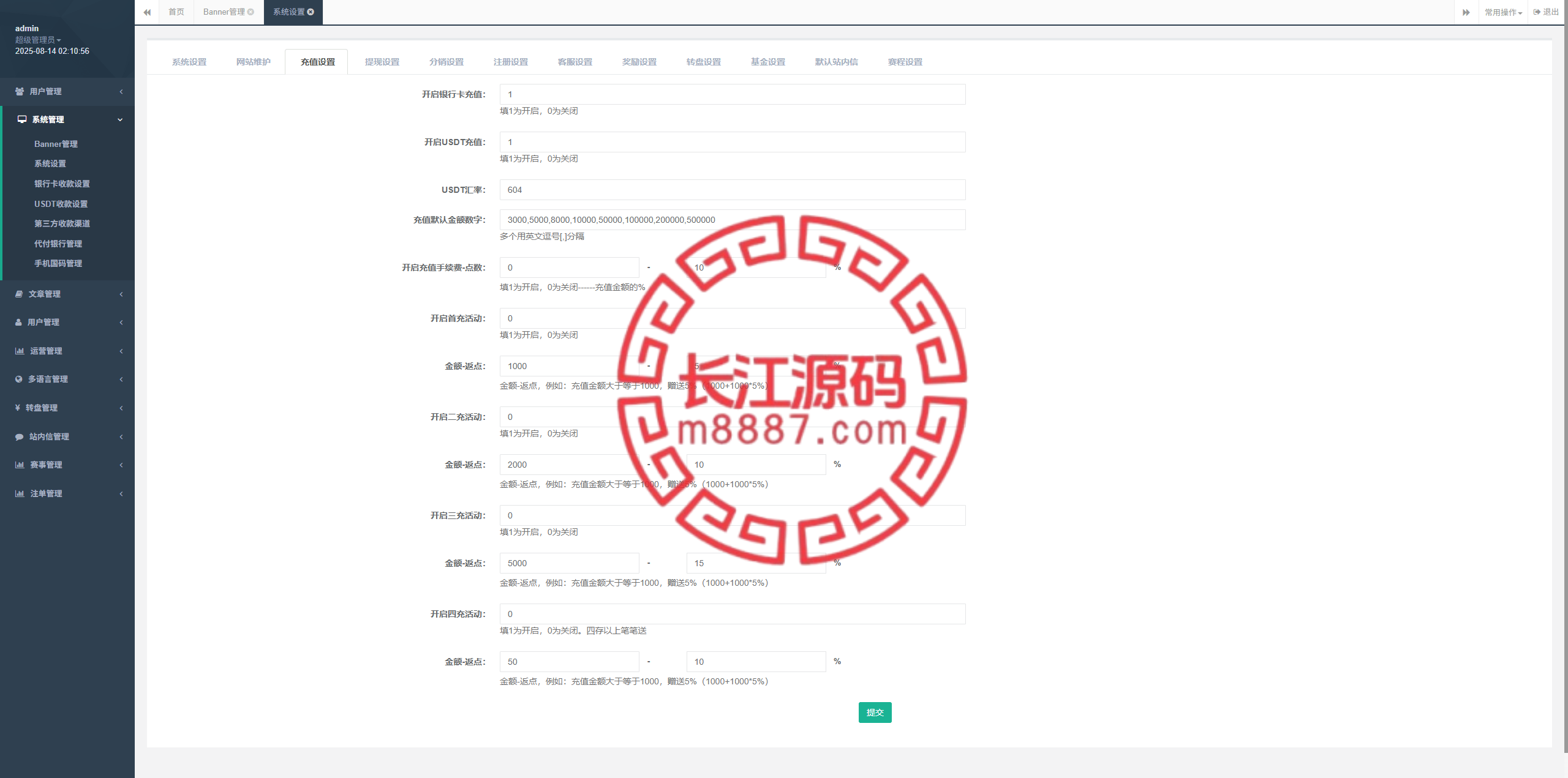Switch to the 赛程设置 tab
The width and height of the screenshot is (1568, 778).
pos(905,62)
